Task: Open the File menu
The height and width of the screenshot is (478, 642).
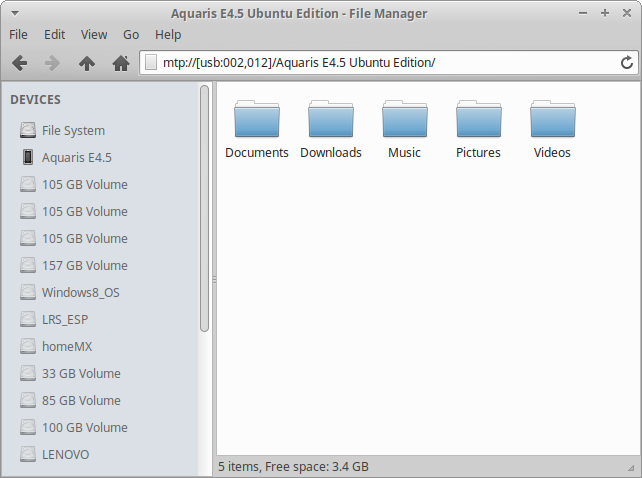Action: [x=18, y=35]
